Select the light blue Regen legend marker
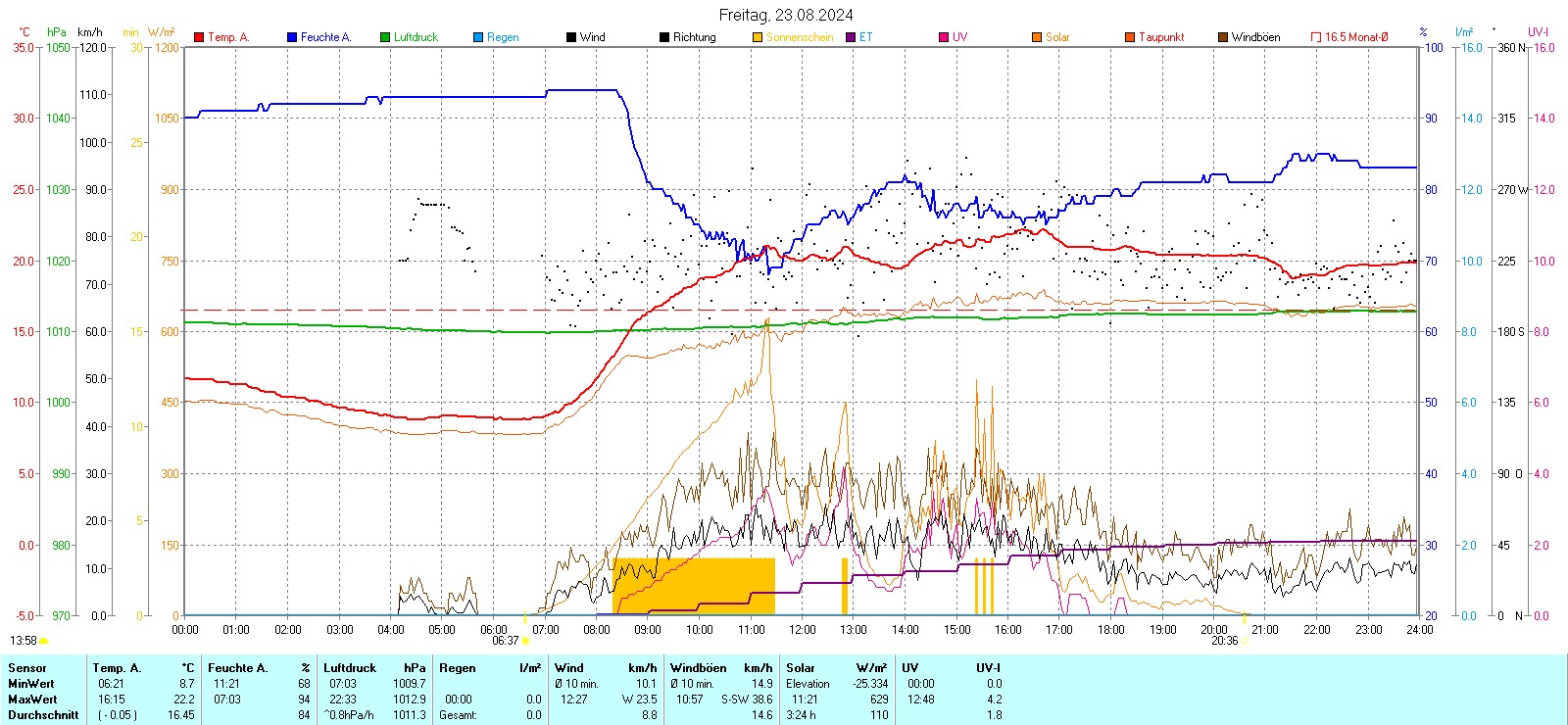This screenshot has width=1568, height=725. pos(478,37)
